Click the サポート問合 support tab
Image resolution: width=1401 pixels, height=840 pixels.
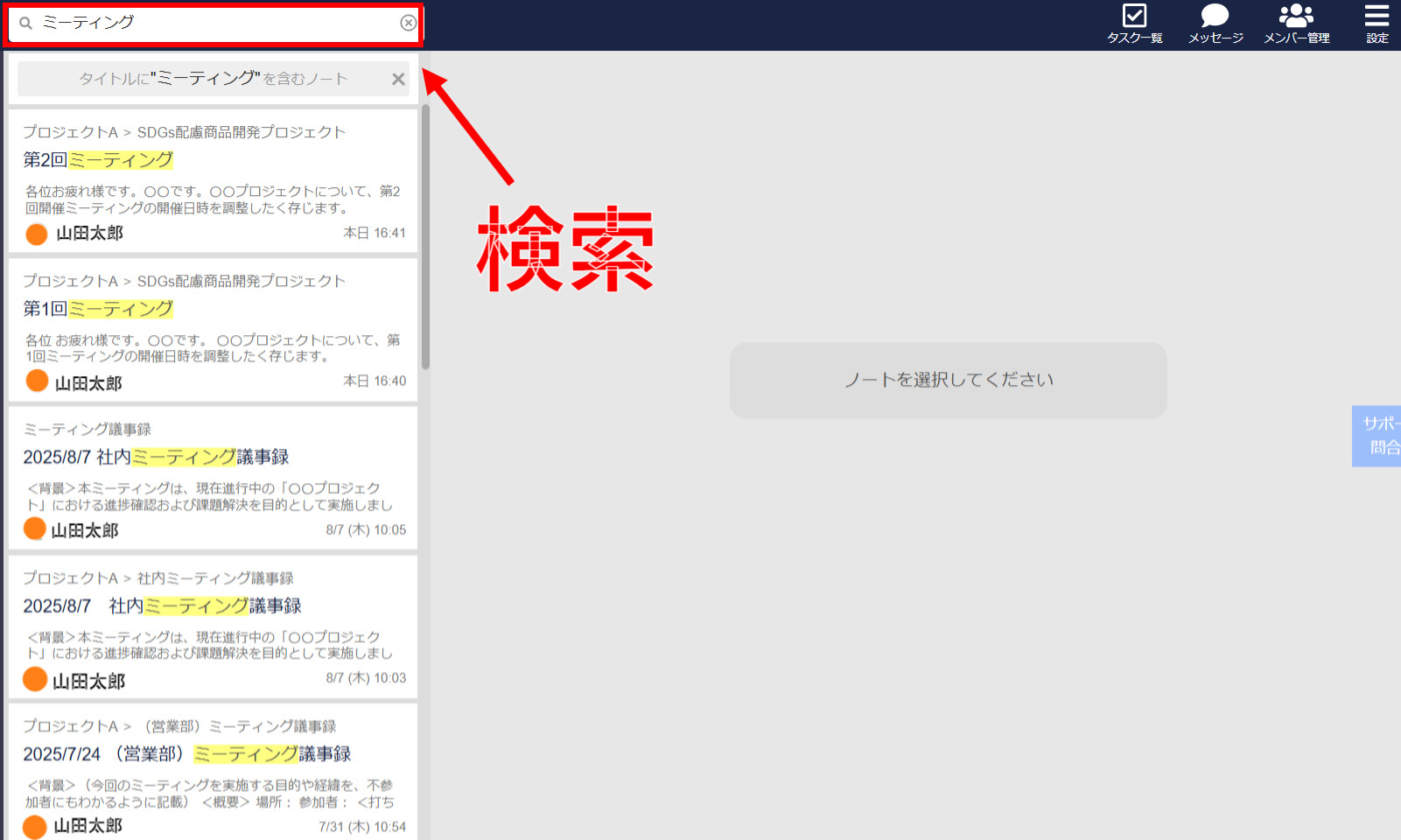(x=1377, y=436)
